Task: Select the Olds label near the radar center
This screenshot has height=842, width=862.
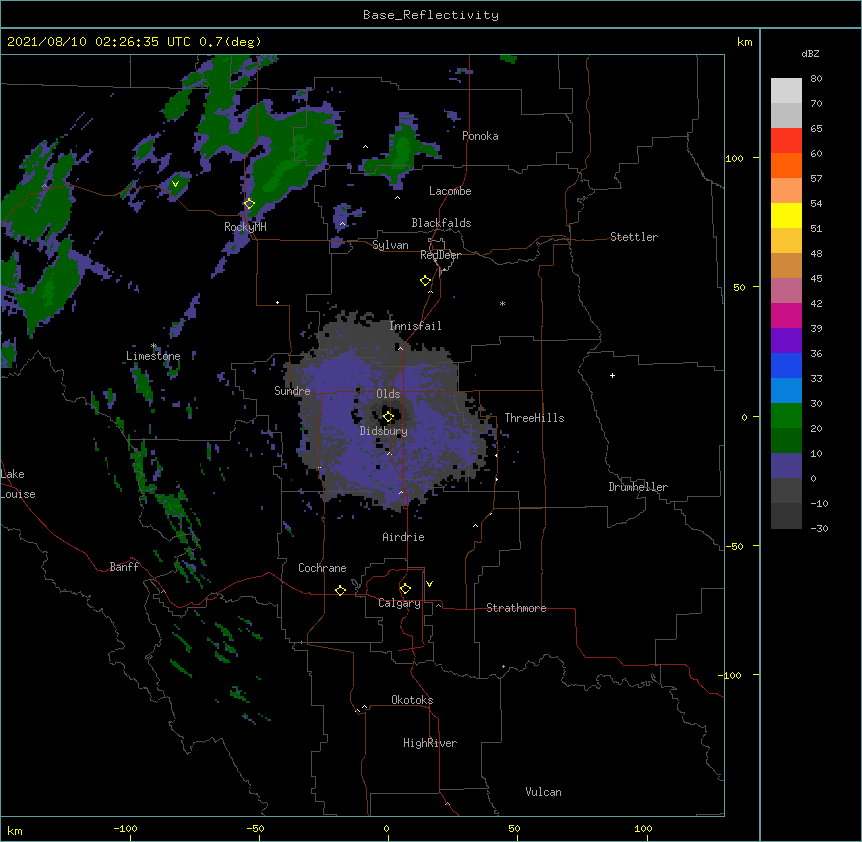Action: [x=388, y=394]
